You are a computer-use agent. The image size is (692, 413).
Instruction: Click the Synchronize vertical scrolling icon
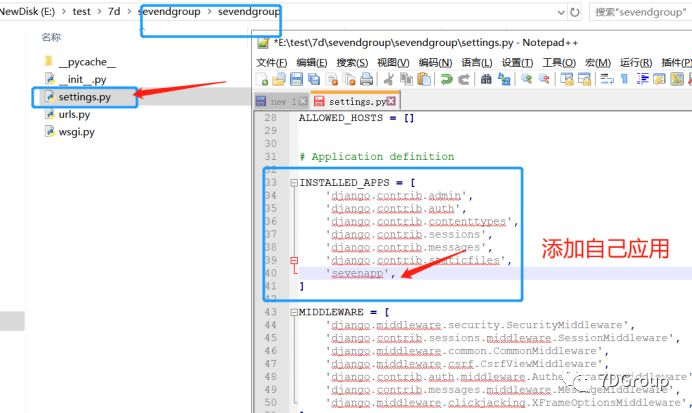tap(567, 79)
